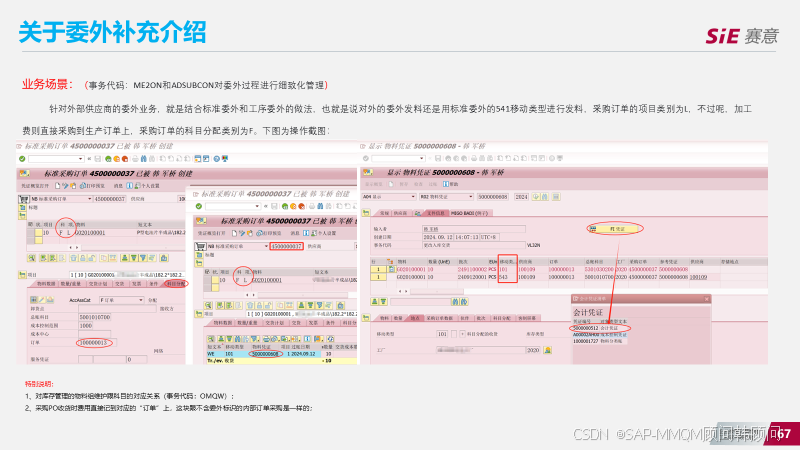Click icon right of plant 2020 field

(547, 350)
